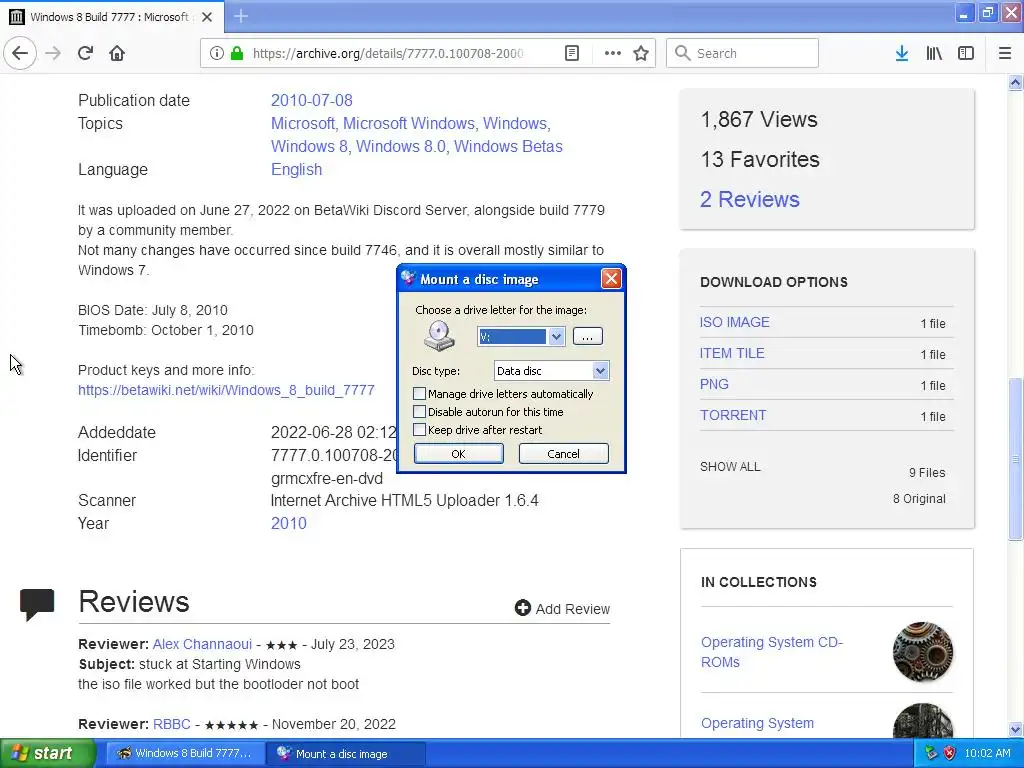
Task: Enable Manage drive letters automatically
Action: 419,394
